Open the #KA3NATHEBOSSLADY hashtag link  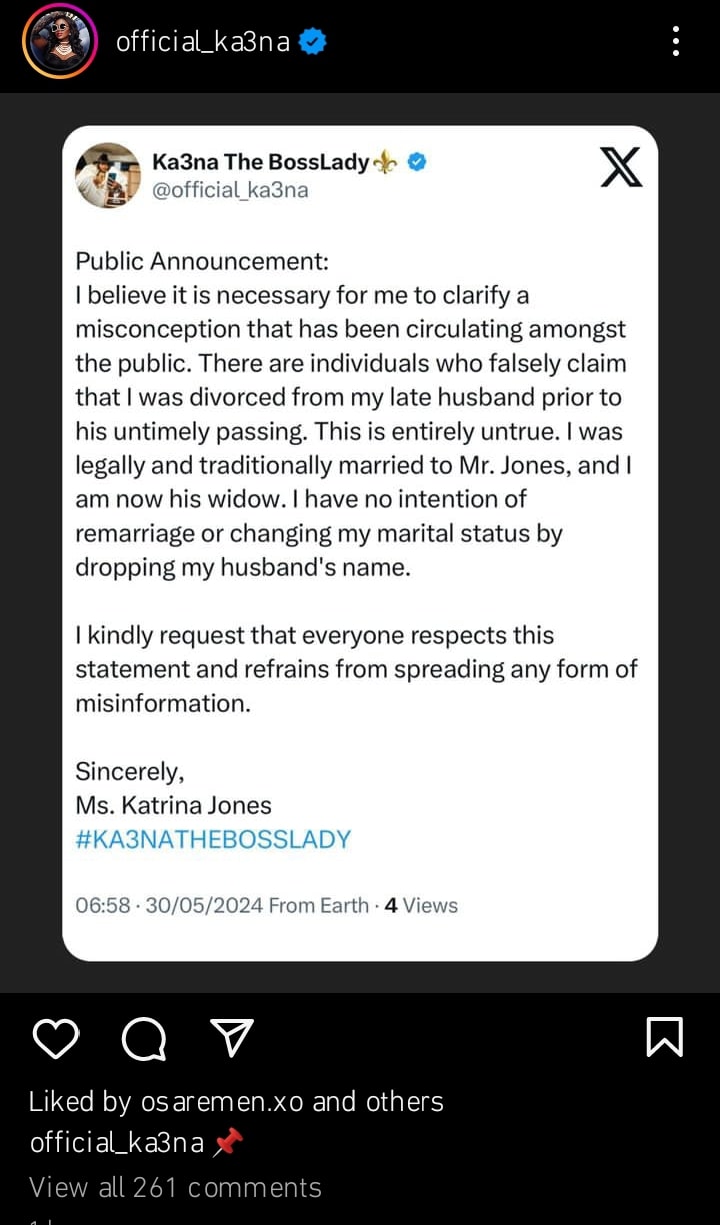[x=213, y=840]
